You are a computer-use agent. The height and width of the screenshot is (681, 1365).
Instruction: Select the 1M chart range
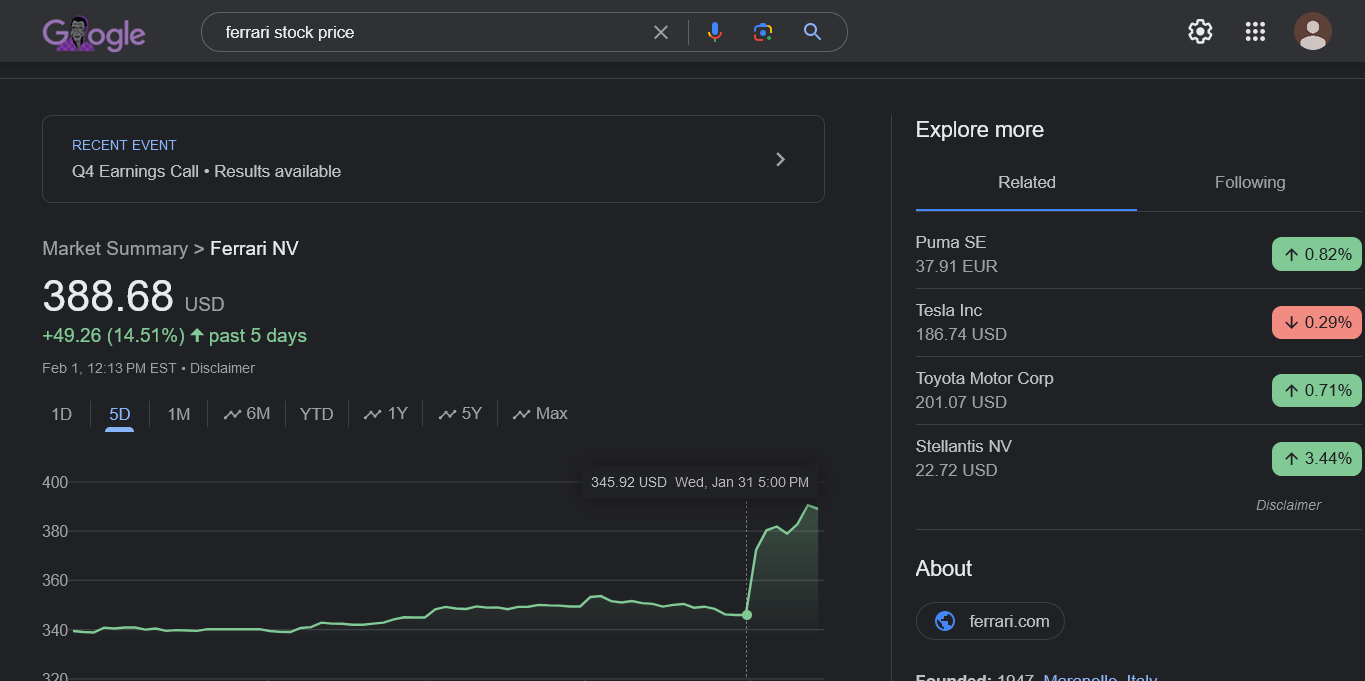pyautogui.click(x=178, y=414)
